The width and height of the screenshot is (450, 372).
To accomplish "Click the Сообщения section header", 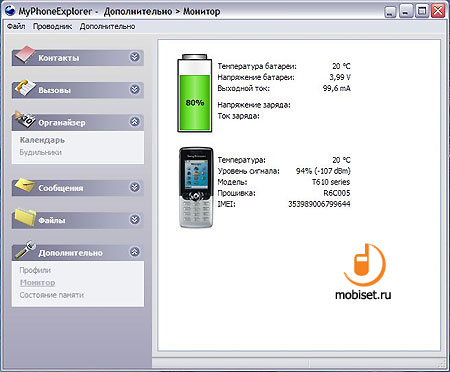I will 78,188.
